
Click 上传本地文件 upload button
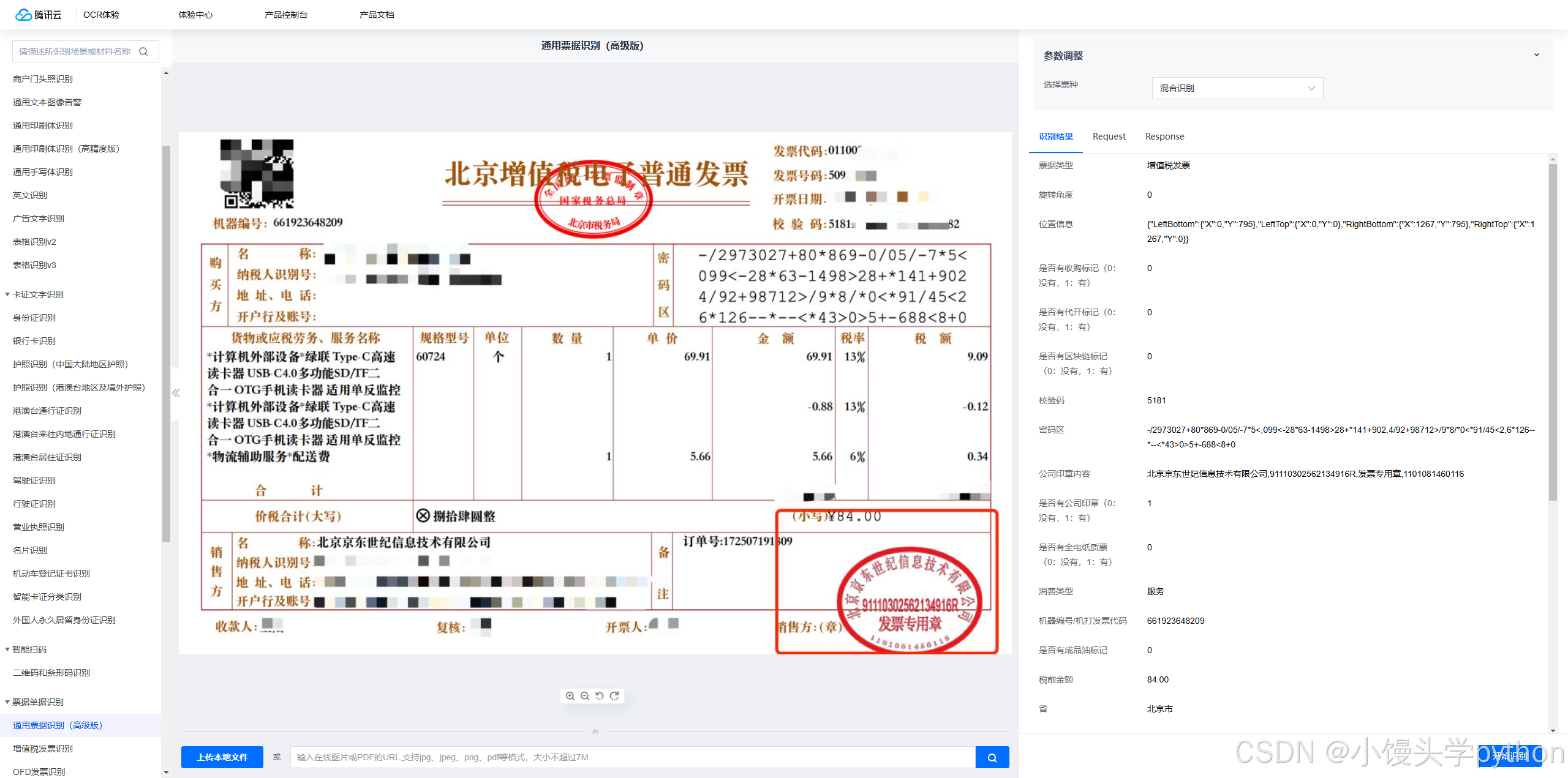[222, 757]
